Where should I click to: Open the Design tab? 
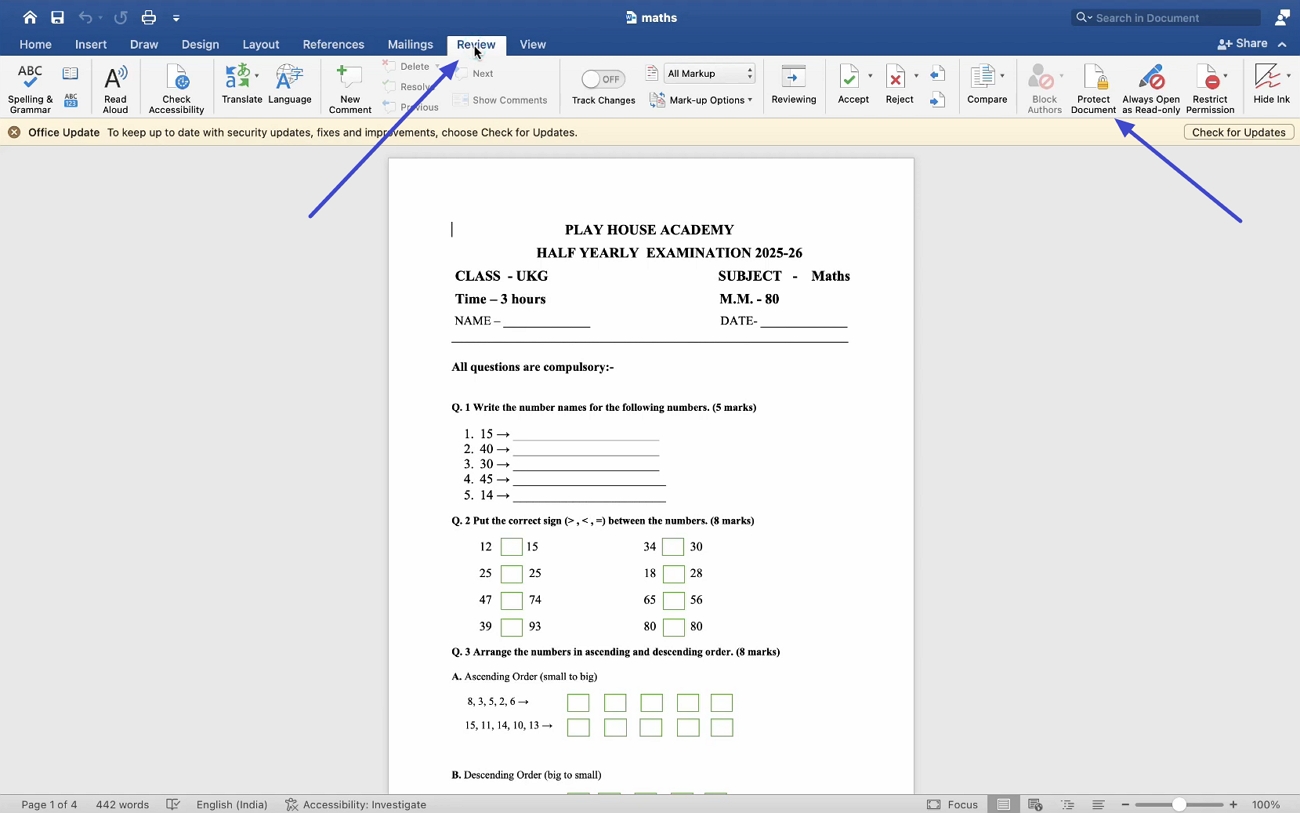200,44
